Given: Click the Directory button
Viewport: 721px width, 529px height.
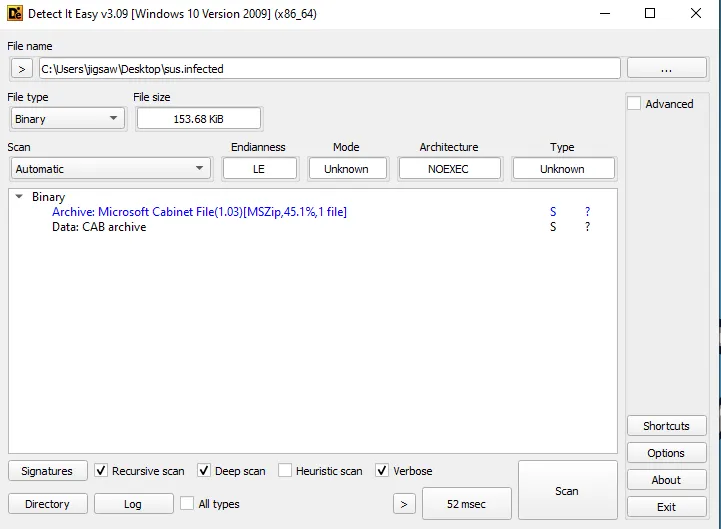Looking at the screenshot, I should pyautogui.click(x=47, y=504).
